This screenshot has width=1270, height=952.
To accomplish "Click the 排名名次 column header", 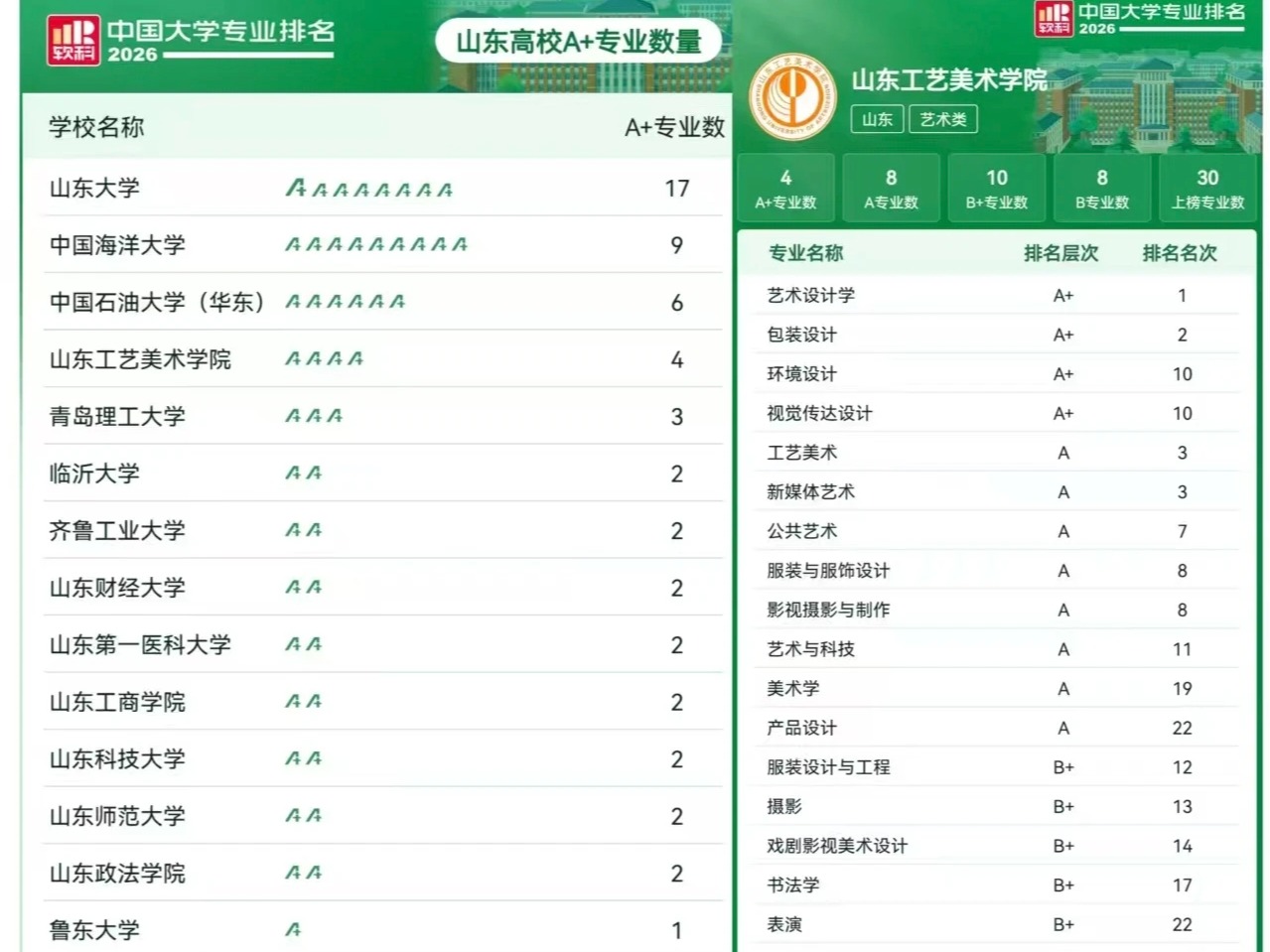I will pos(1180,253).
